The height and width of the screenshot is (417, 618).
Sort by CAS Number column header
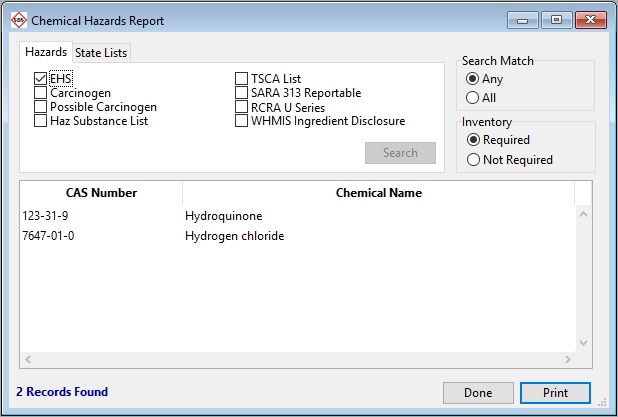pyautogui.click(x=101, y=193)
